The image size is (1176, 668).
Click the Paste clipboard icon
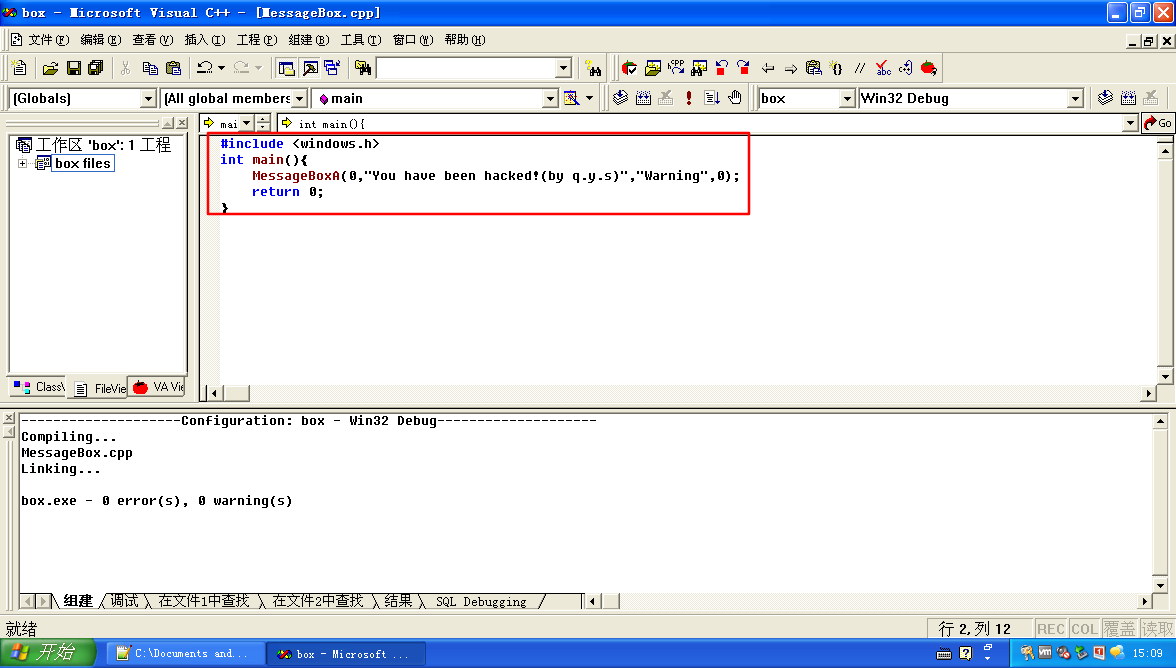pyautogui.click(x=173, y=68)
